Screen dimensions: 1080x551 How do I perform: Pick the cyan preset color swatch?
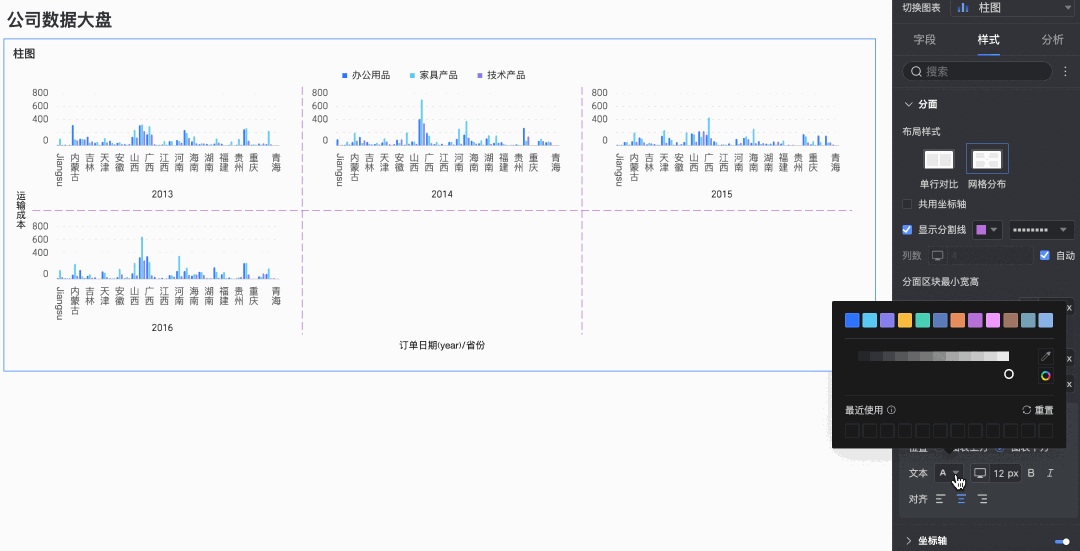tap(870, 320)
